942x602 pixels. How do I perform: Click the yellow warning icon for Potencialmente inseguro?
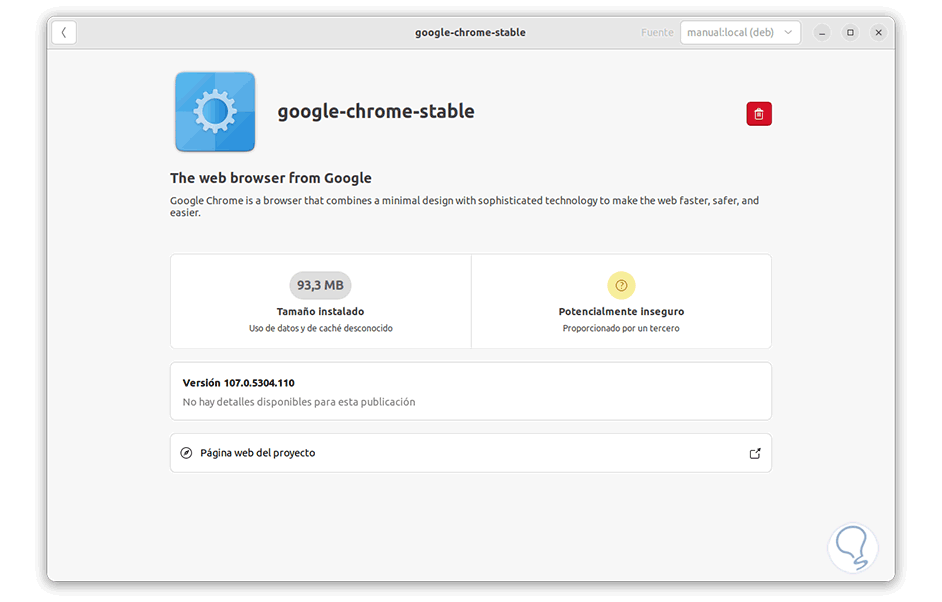(621, 285)
